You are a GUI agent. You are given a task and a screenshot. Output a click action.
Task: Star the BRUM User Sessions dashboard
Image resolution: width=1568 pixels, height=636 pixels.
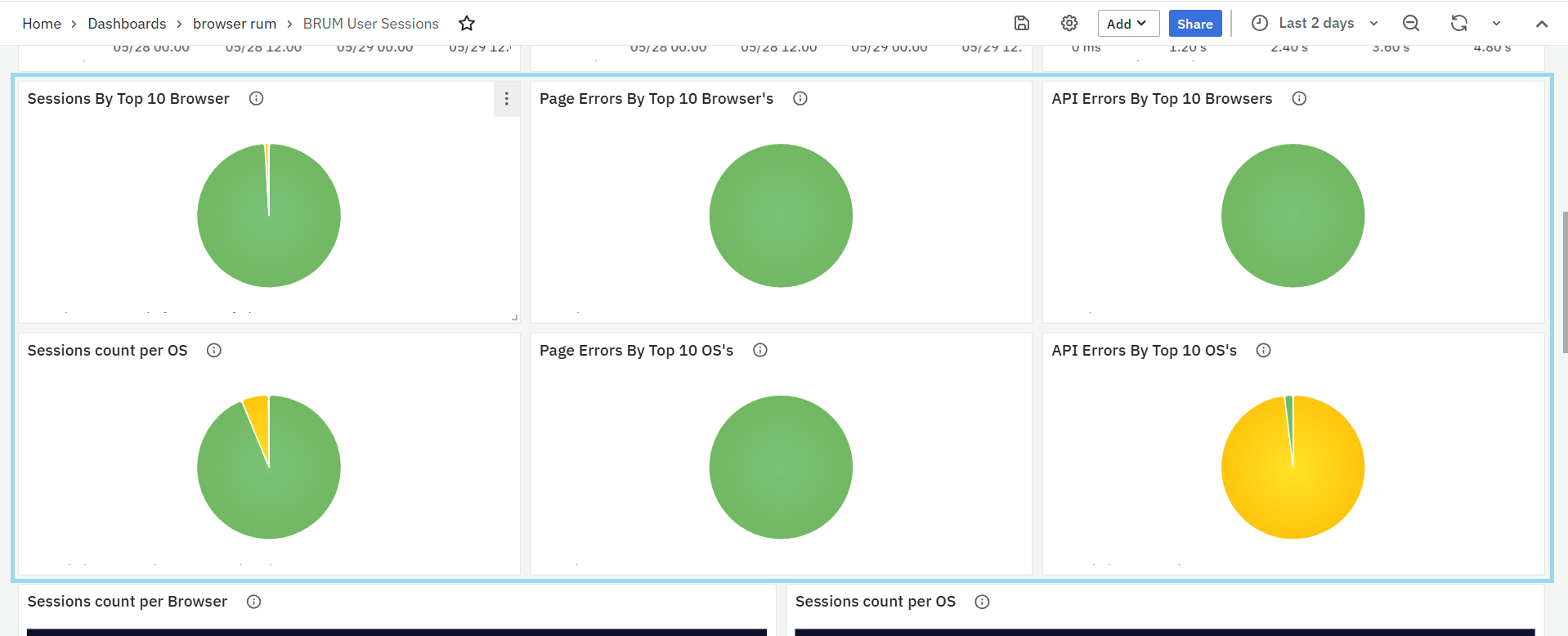coord(467,24)
